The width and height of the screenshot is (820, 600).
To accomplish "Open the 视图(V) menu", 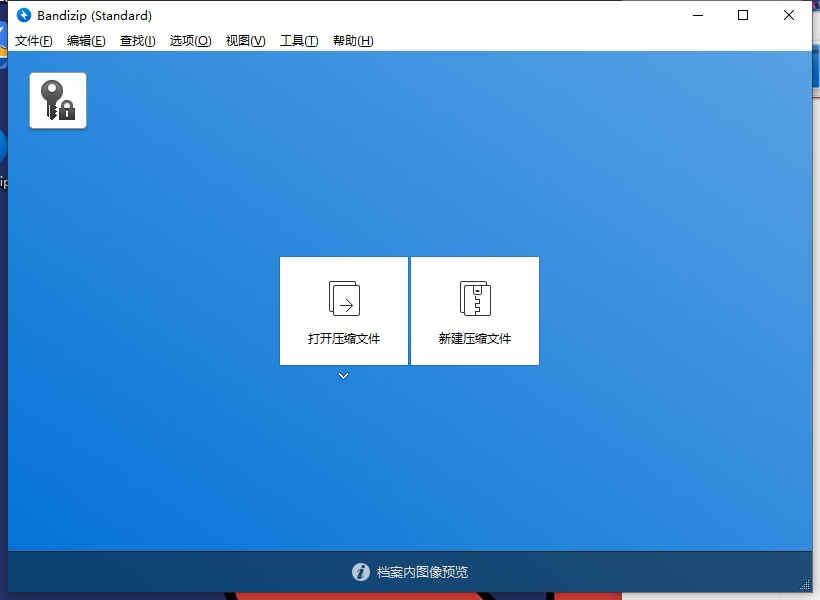I will [x=245, y=41].
